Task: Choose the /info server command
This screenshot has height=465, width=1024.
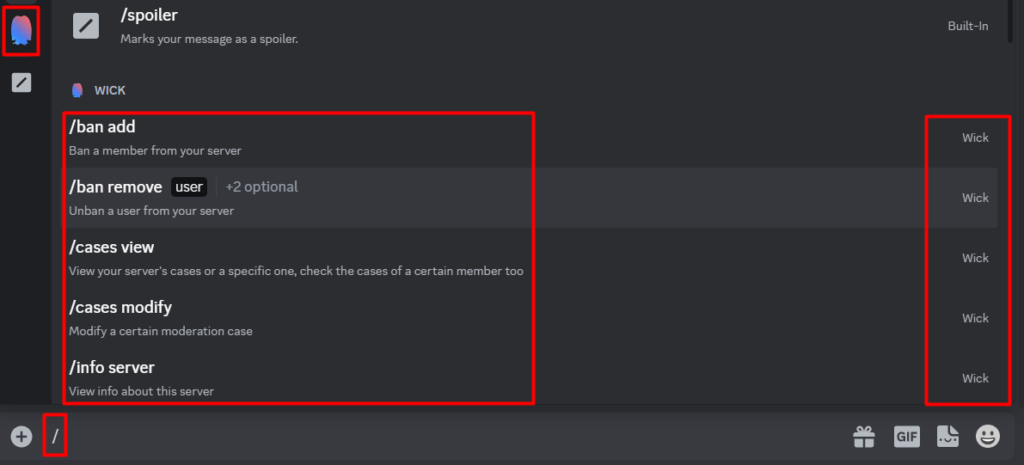Action: [529, 378]
